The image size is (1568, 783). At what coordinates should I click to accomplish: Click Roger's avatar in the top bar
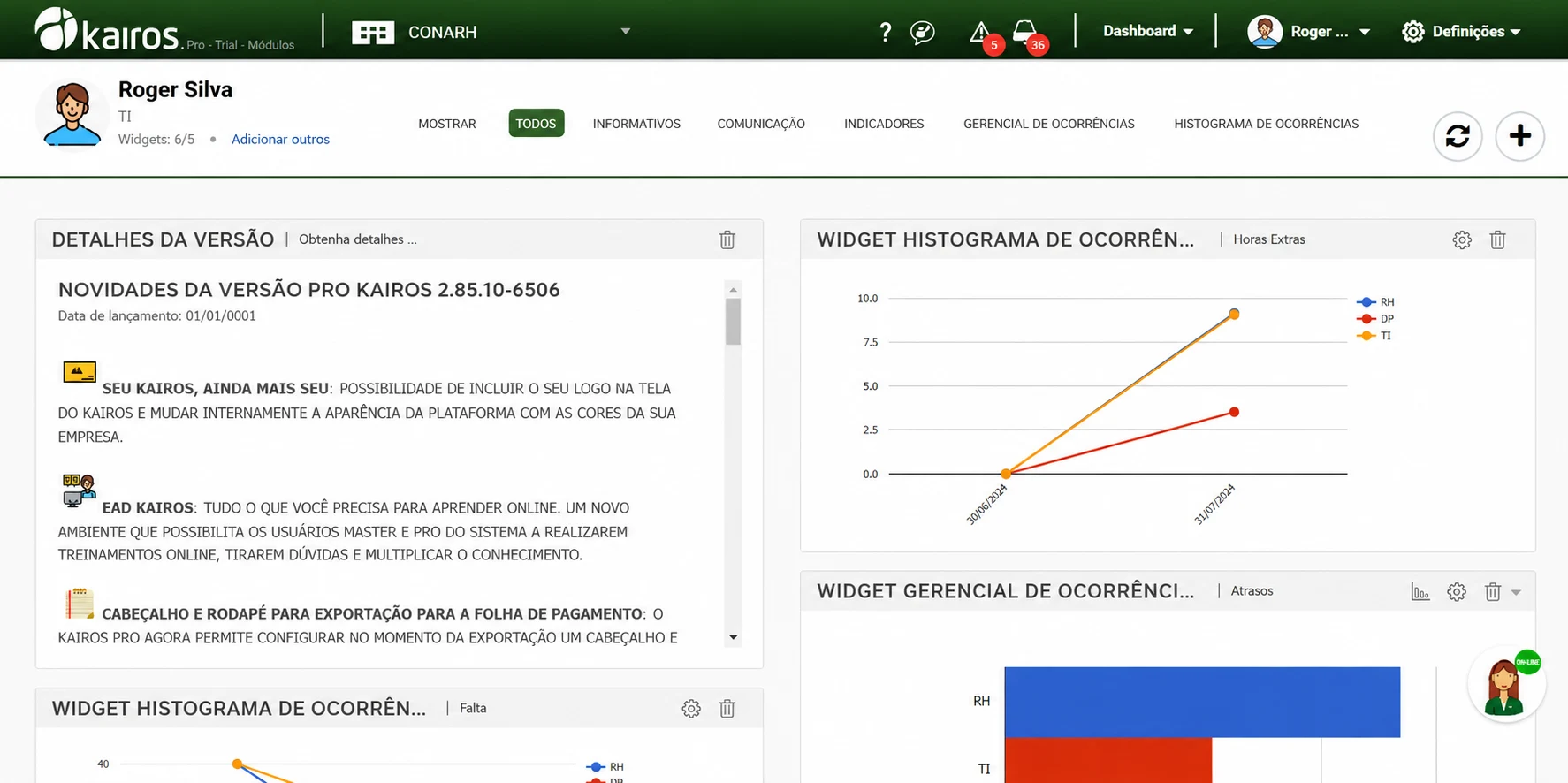pyautogui.click(x=1265, y=32)
